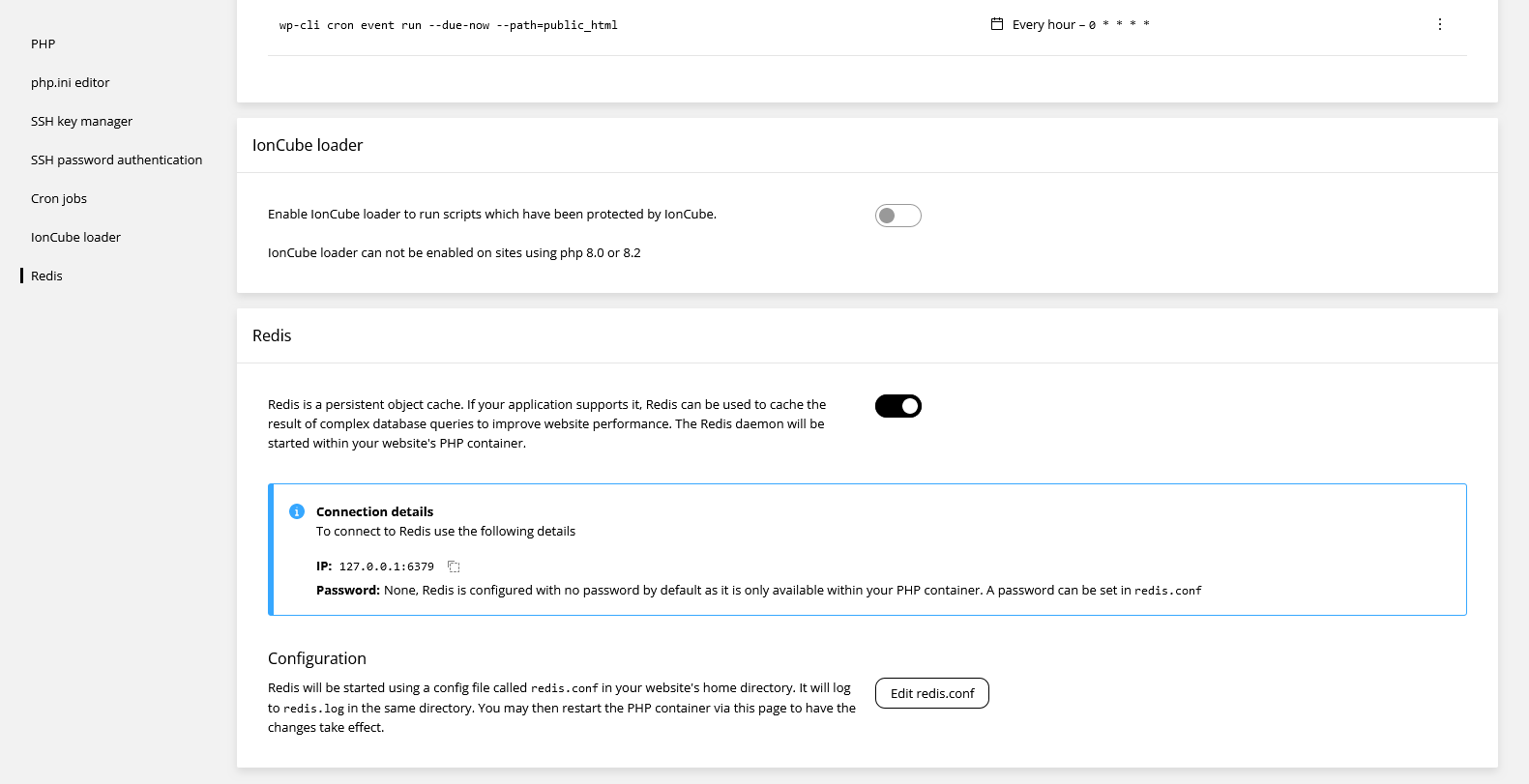Navigate to SSH password authentication in sidebar
The height and width of the screenshot is (784, 1529).
(x=116, y=160)
